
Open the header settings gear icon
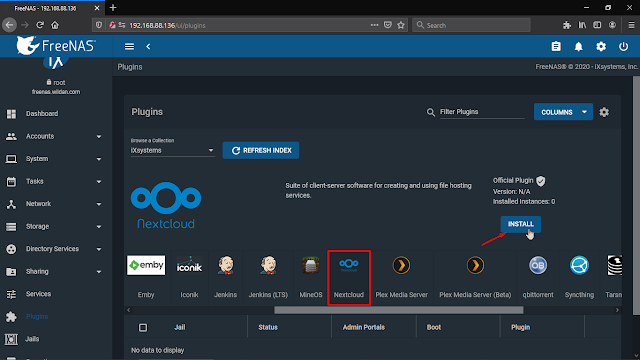pos(601,47)
